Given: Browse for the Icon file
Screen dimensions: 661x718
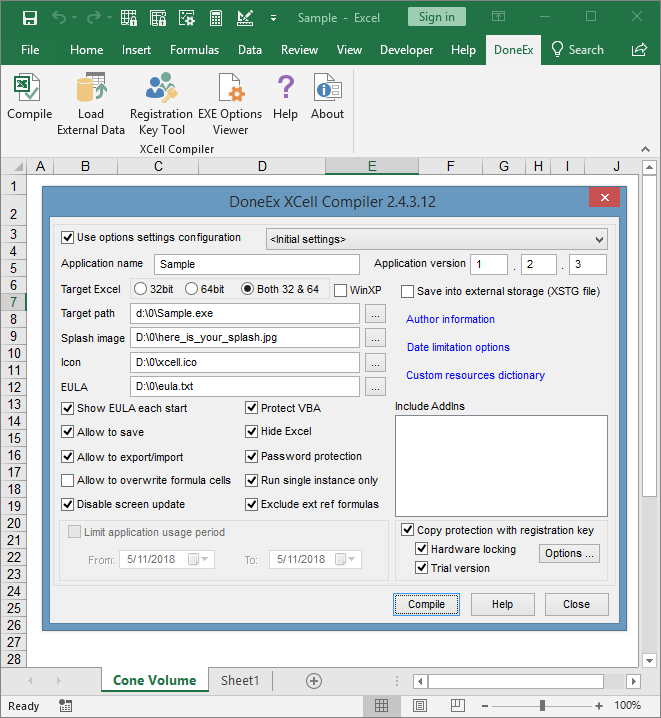Looking at the screenshot, I should click(375, 363).
